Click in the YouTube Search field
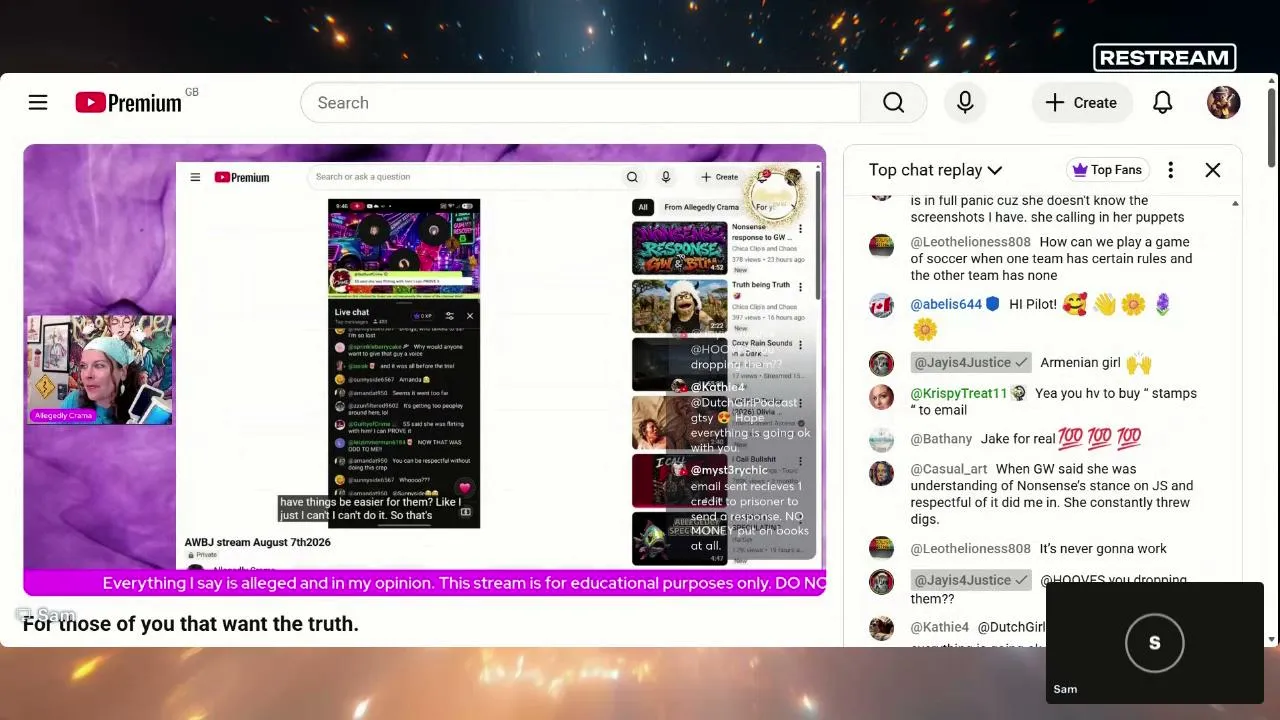Image resolution: width=1280 pixels, height=720 pixels. [x=580, y=103]
